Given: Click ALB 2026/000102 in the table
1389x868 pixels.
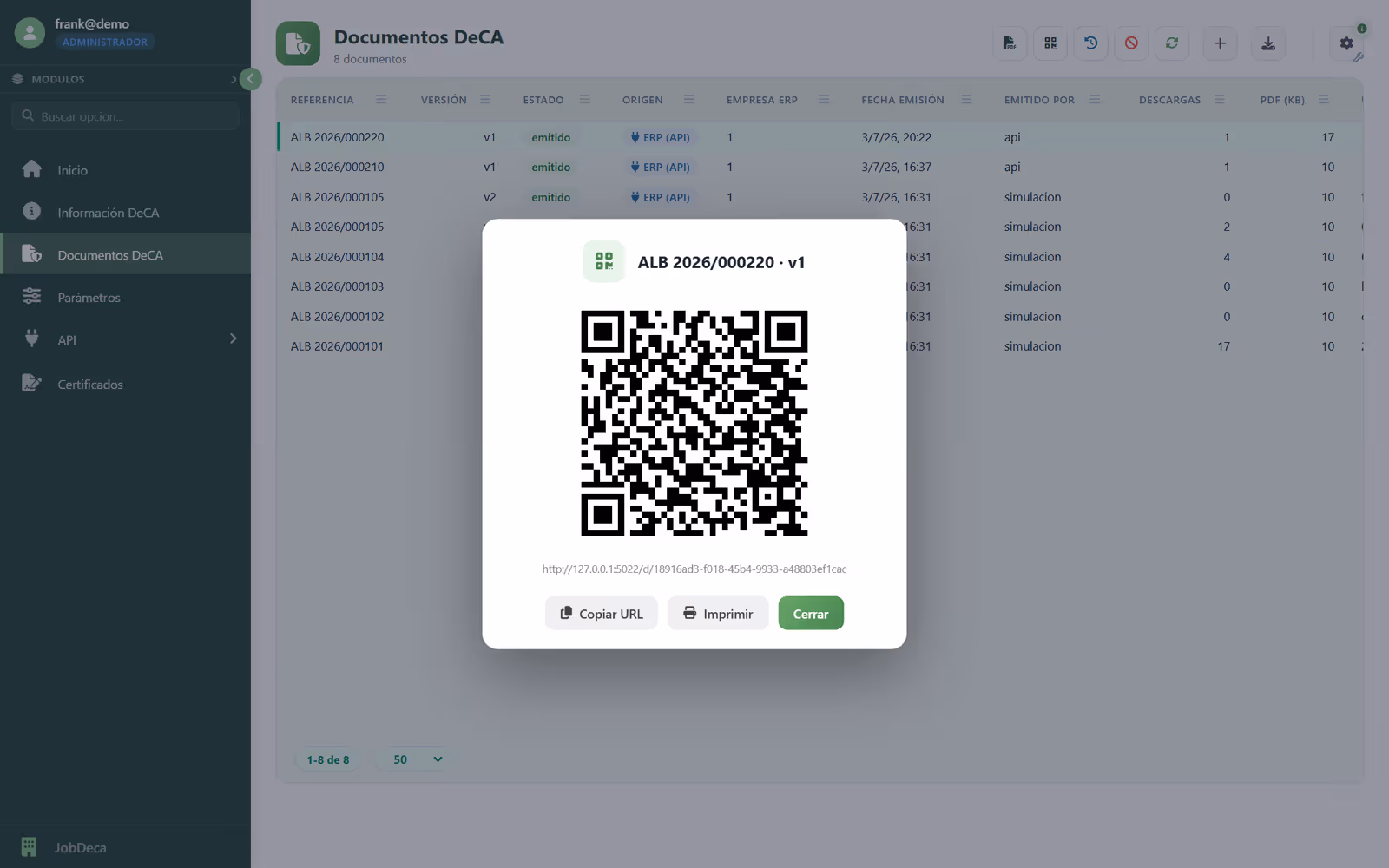Looking at the screenshot, I should pos(337,317).
